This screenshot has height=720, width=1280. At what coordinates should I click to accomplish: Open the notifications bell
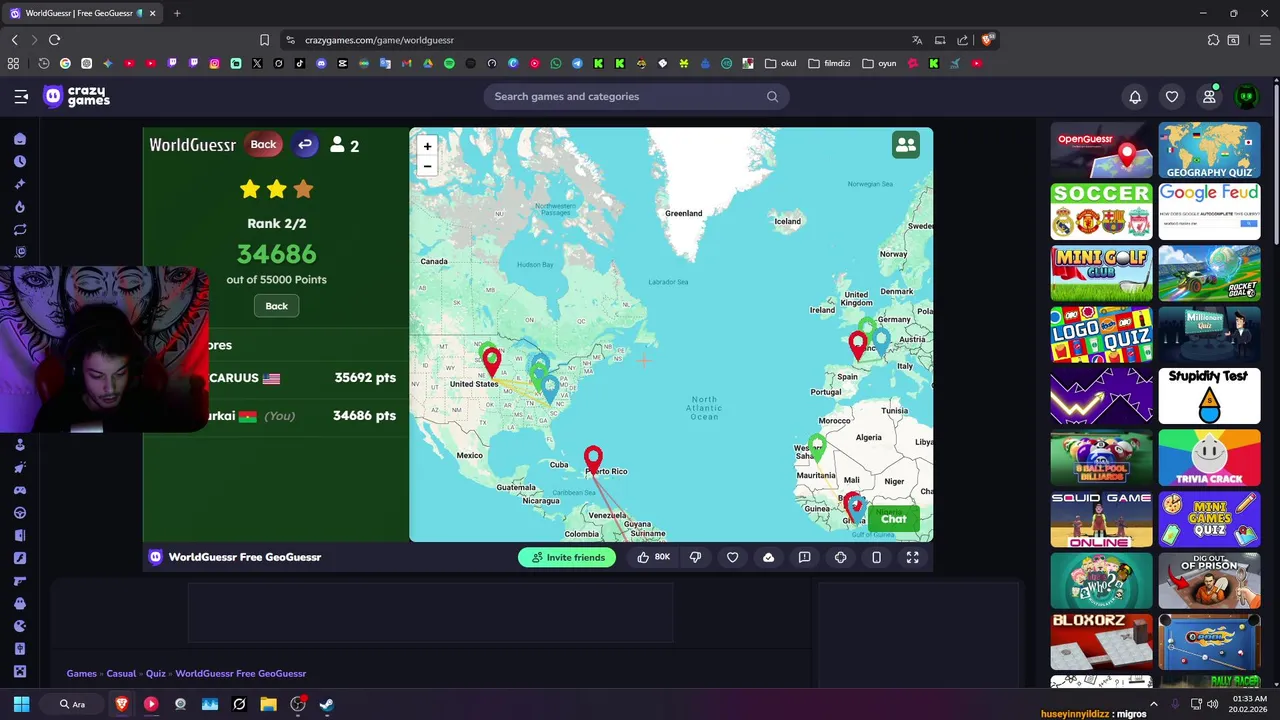[x=1135, y=97]
